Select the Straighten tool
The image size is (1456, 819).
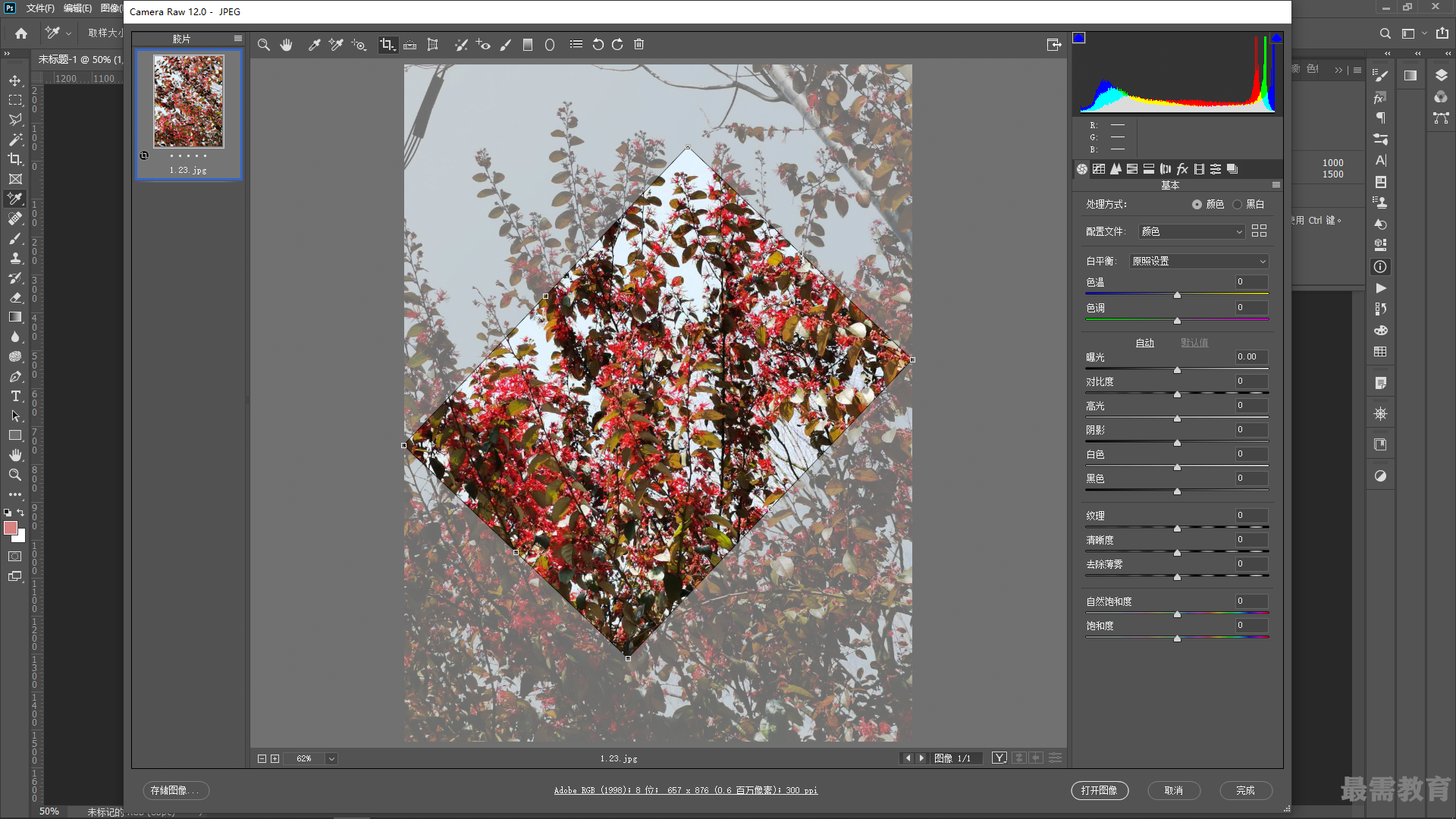tap(409, 45)
